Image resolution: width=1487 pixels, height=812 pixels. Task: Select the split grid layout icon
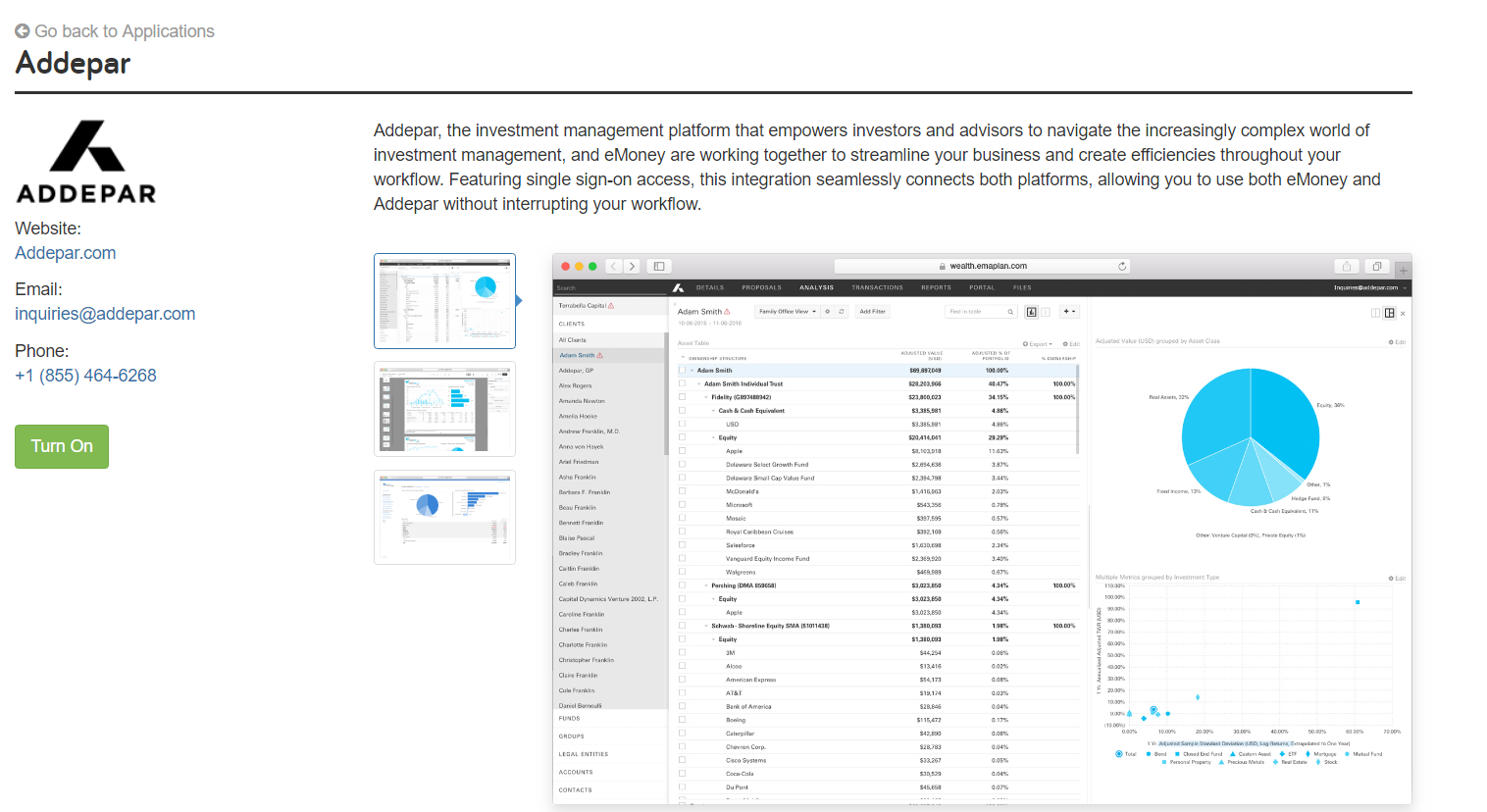(1389, 313)
